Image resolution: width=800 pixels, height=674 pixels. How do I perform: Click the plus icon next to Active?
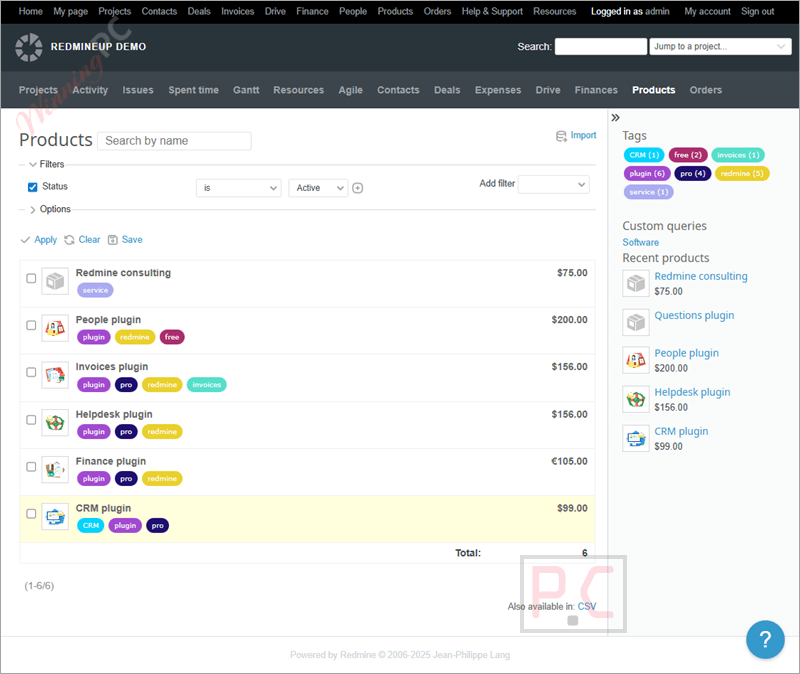click(x=358, y=188)
